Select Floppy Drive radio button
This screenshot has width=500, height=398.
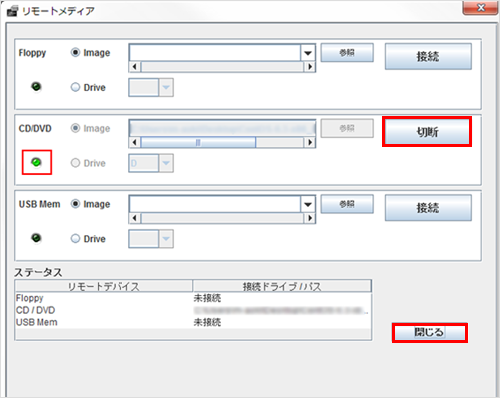(75, 87)
